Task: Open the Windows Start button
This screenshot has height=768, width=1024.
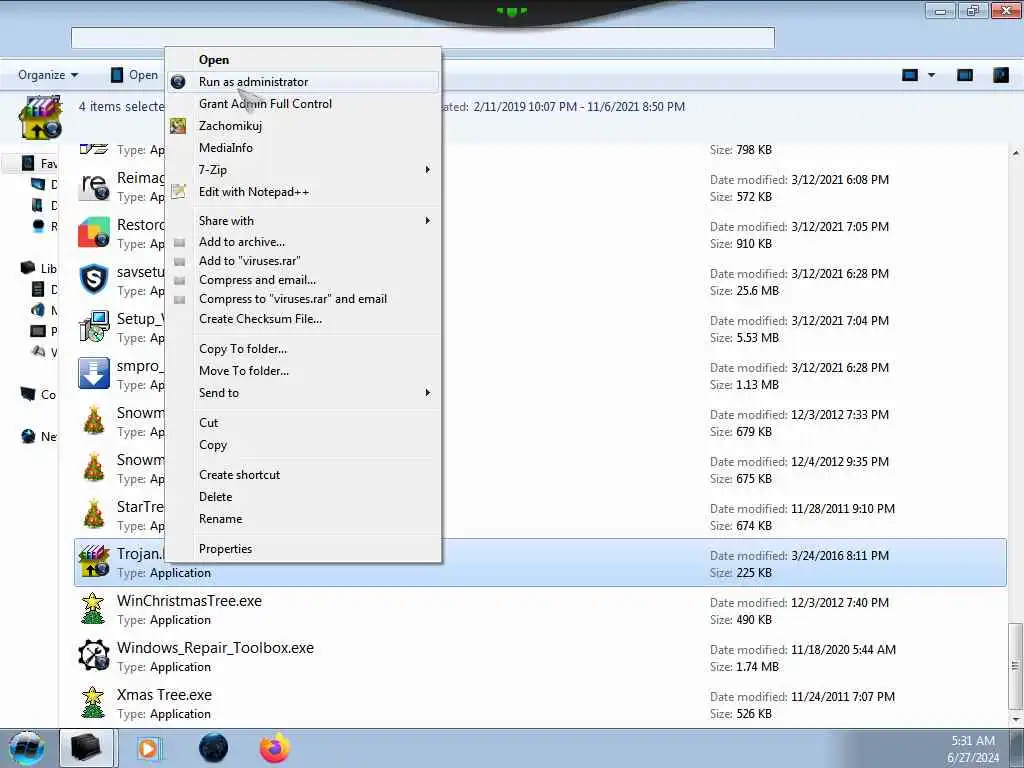Action: click(27, 748)
